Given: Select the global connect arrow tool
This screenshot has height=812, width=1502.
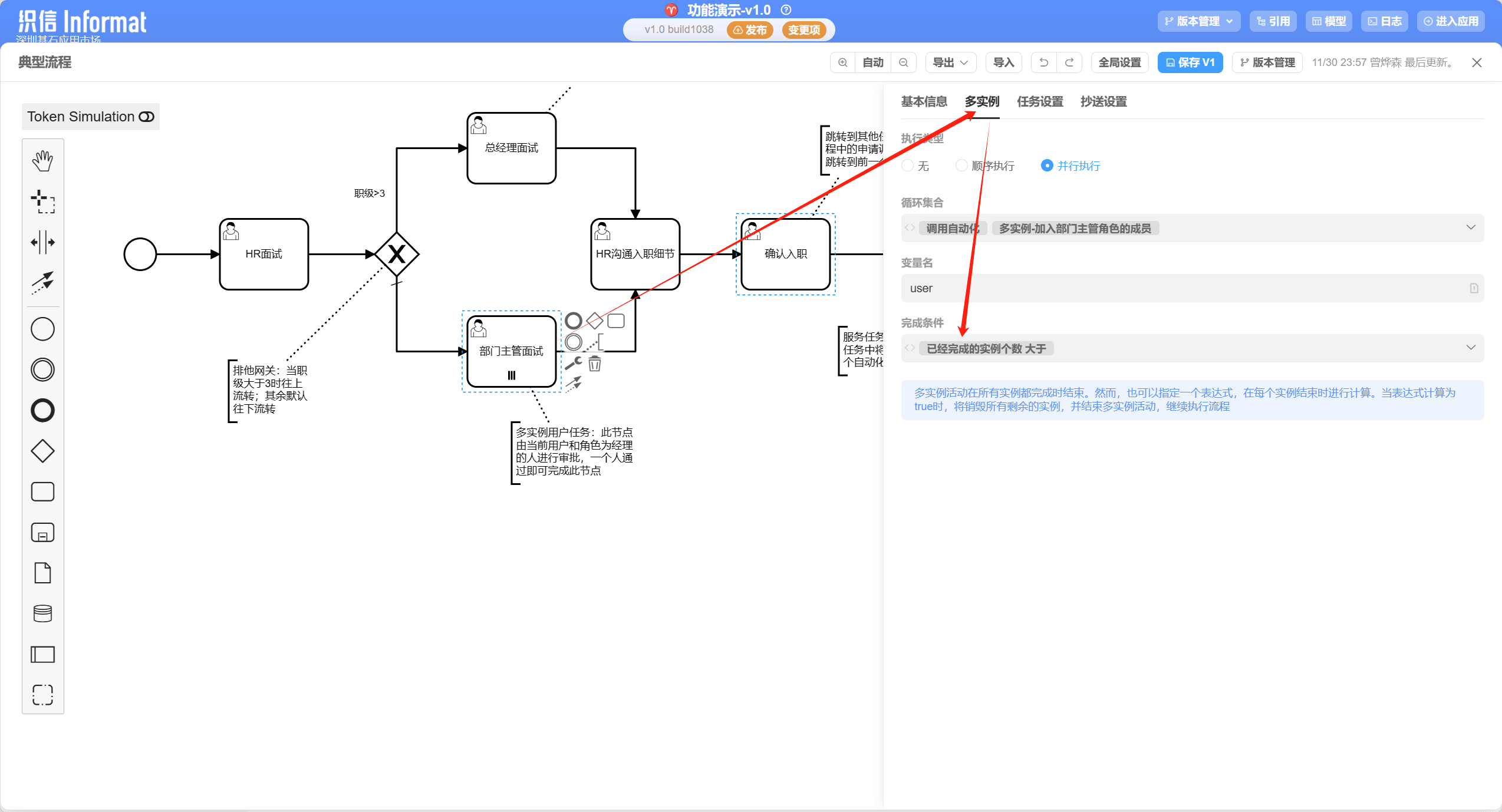Looking at the screenshot, I should click(x=42, y=283).
